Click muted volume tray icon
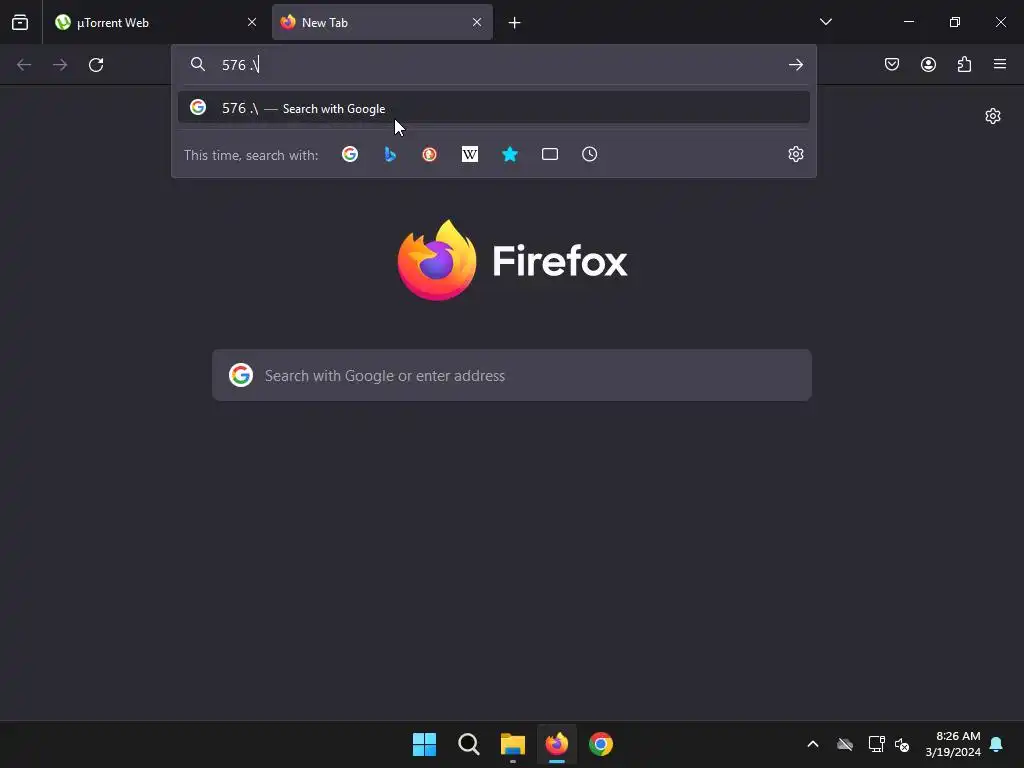The width and height of the screenshot is (1024, 768). pyautogui.click(x=902, y=744)
